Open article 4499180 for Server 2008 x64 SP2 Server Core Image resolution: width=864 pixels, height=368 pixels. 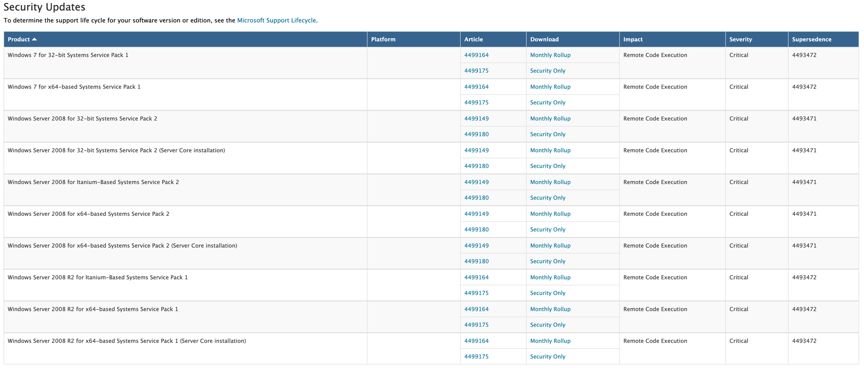(477, 261)
